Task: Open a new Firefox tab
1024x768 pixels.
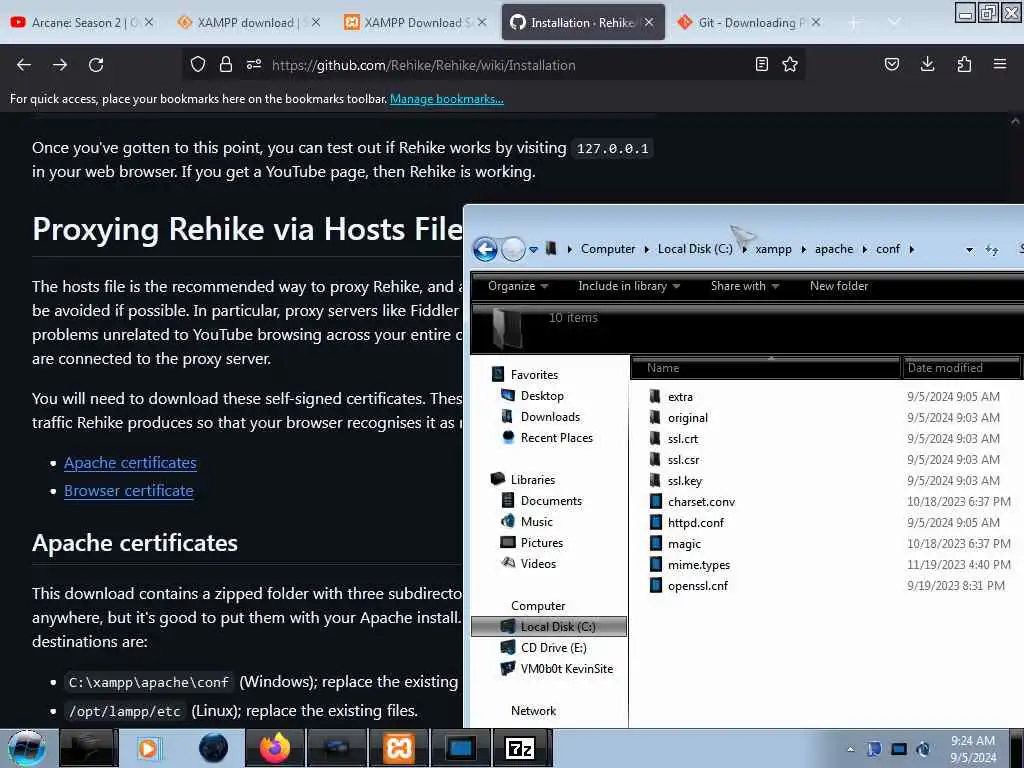Action: click(x=854, y=23)
